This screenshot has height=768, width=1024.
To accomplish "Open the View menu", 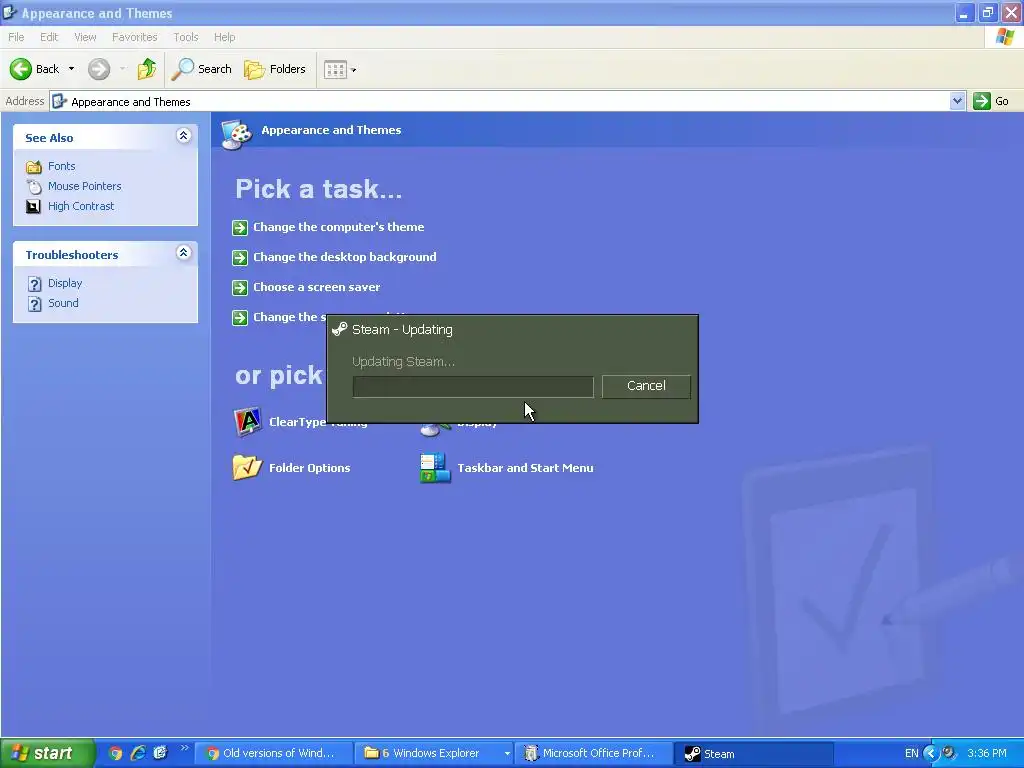I will (85, 37).
